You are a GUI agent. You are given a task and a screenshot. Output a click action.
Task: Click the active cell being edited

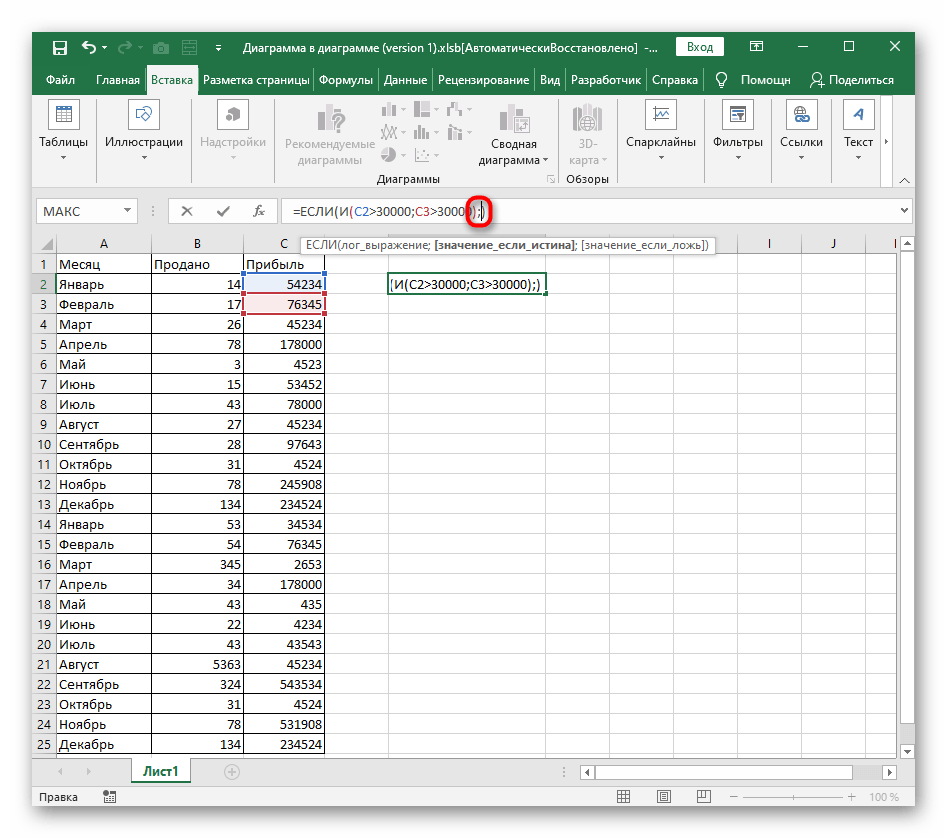tap(466, 284)
